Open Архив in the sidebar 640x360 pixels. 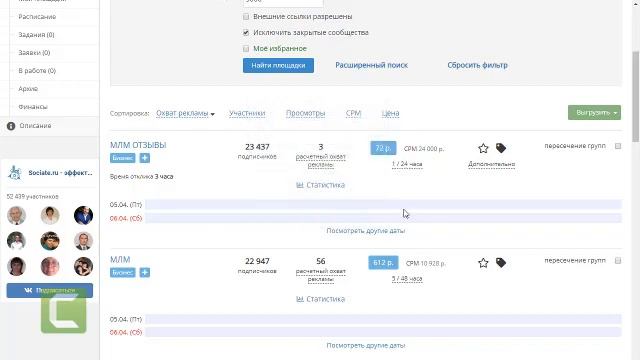click(x=28, y=89)
